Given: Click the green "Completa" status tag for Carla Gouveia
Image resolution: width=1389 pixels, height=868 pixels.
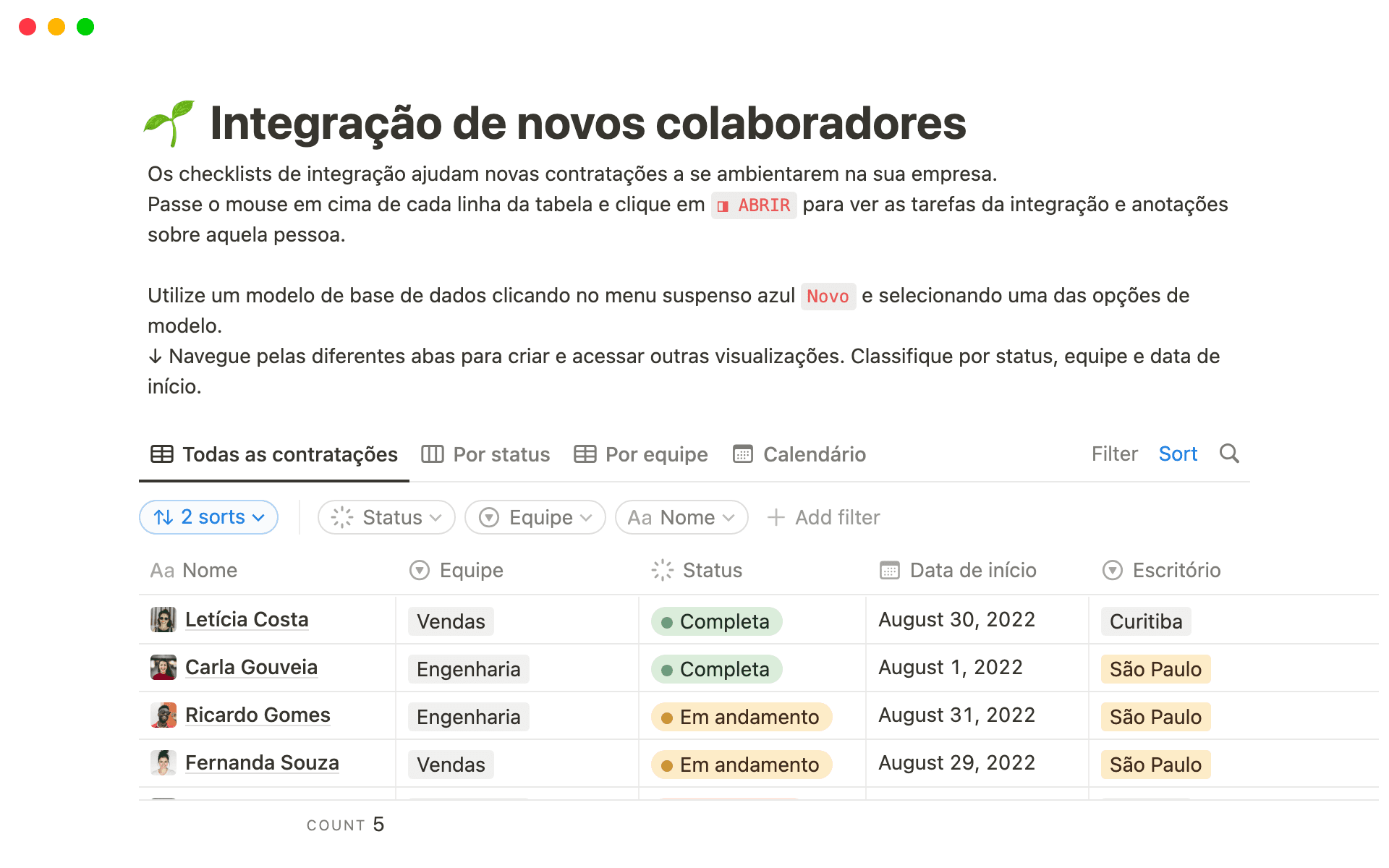Looking at the screenshot, I should tap(715, 668).
